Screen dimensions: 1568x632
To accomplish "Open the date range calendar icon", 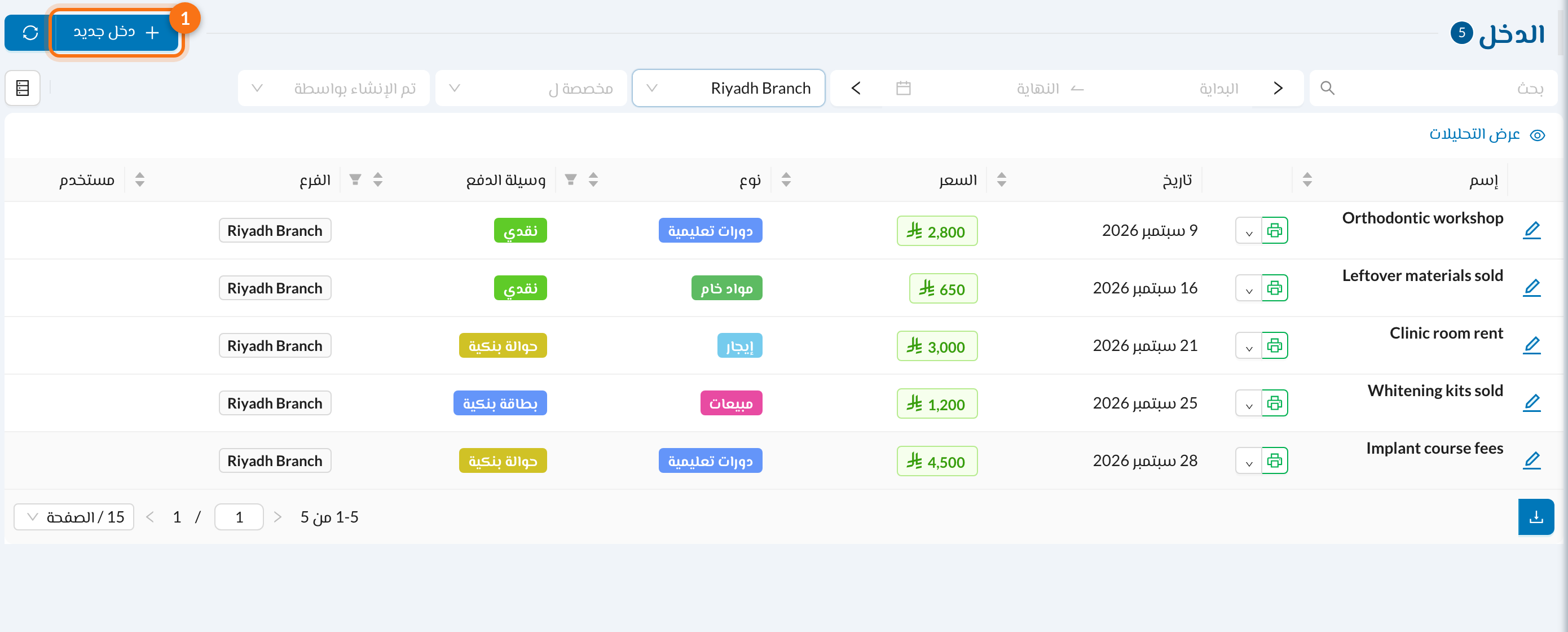I will (x=904, y=88).
